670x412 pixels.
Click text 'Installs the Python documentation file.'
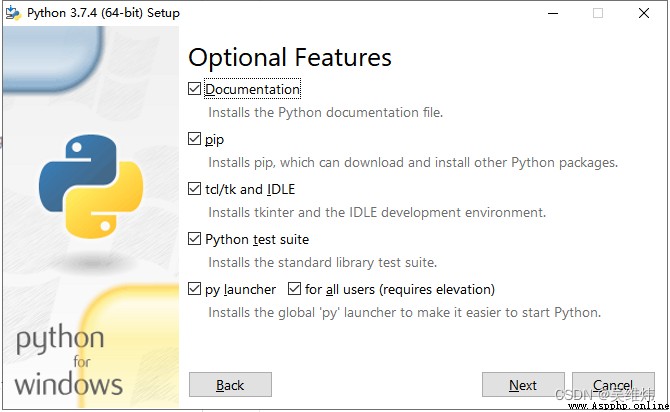click(326, 112)
